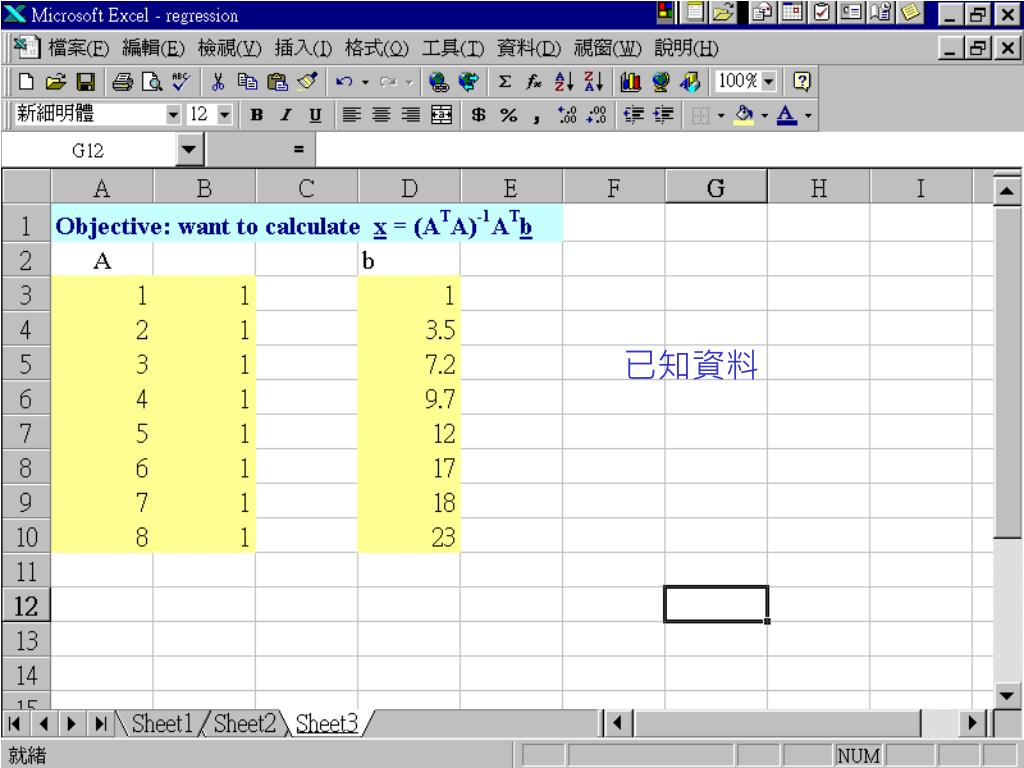The height and width of the screenshot is (768, 1024).
Task: Open the 工具(T) menu
Action: [453, 48]
